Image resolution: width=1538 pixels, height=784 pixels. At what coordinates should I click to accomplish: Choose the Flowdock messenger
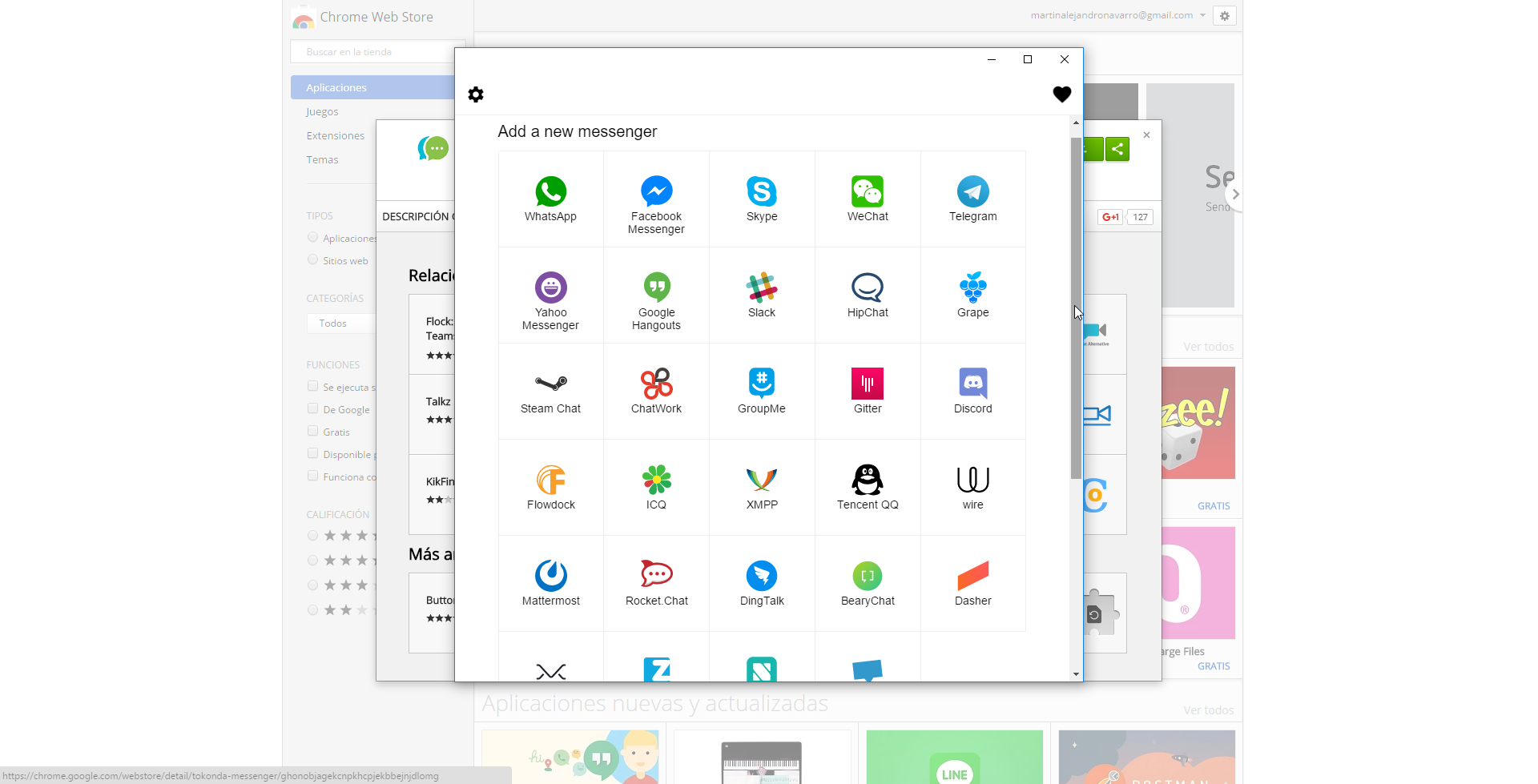coord(550,488)
